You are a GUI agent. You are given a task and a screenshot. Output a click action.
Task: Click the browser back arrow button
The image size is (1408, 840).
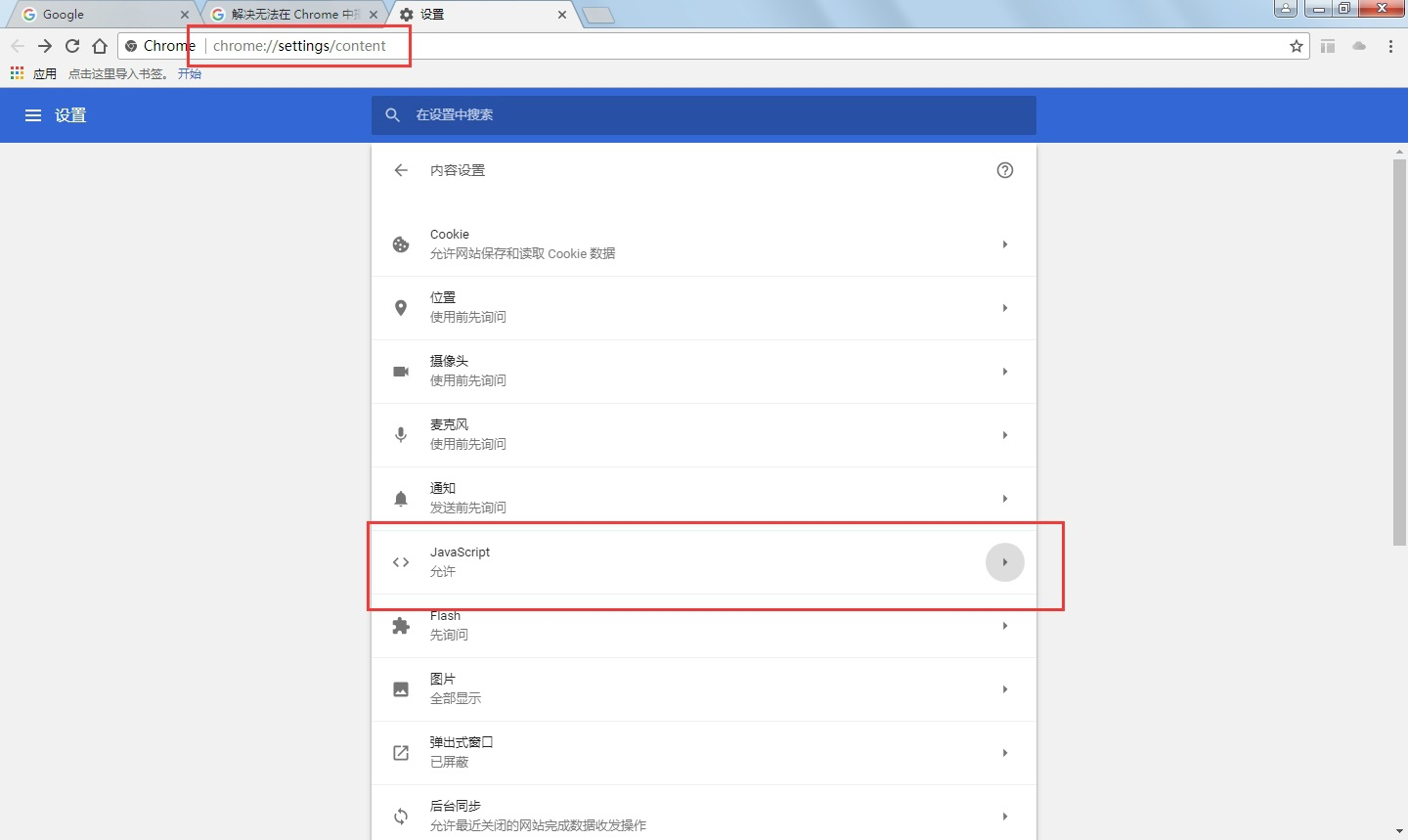pos(18,46)
